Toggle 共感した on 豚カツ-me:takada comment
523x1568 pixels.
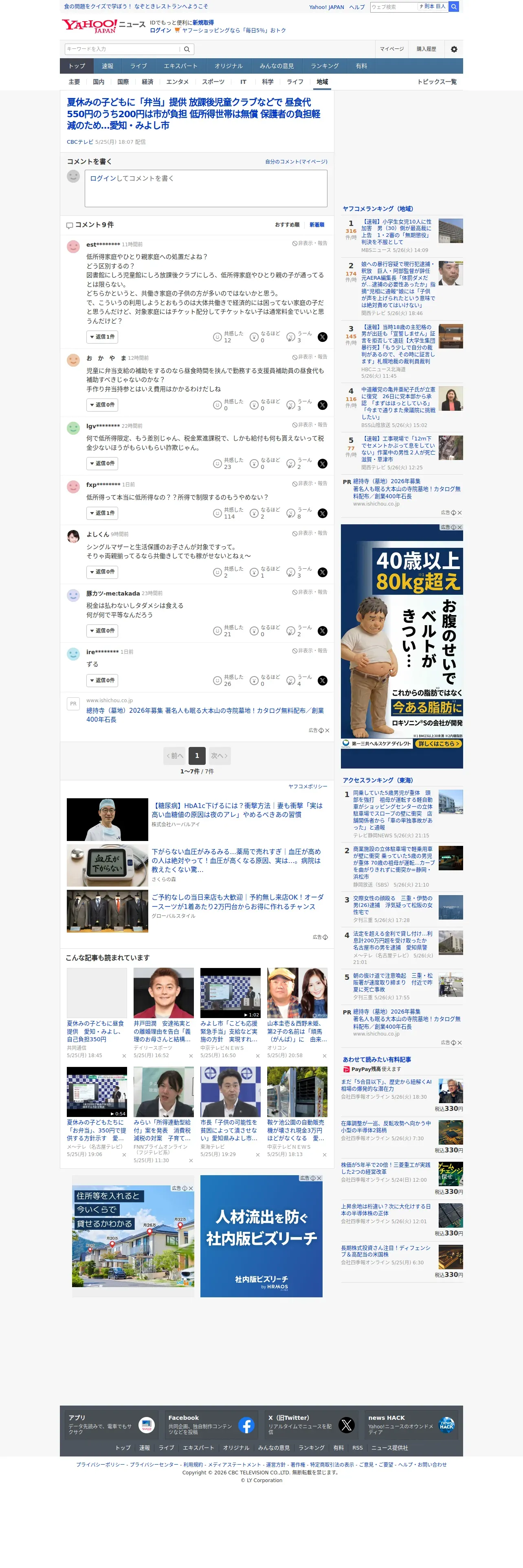coord(218,631)
